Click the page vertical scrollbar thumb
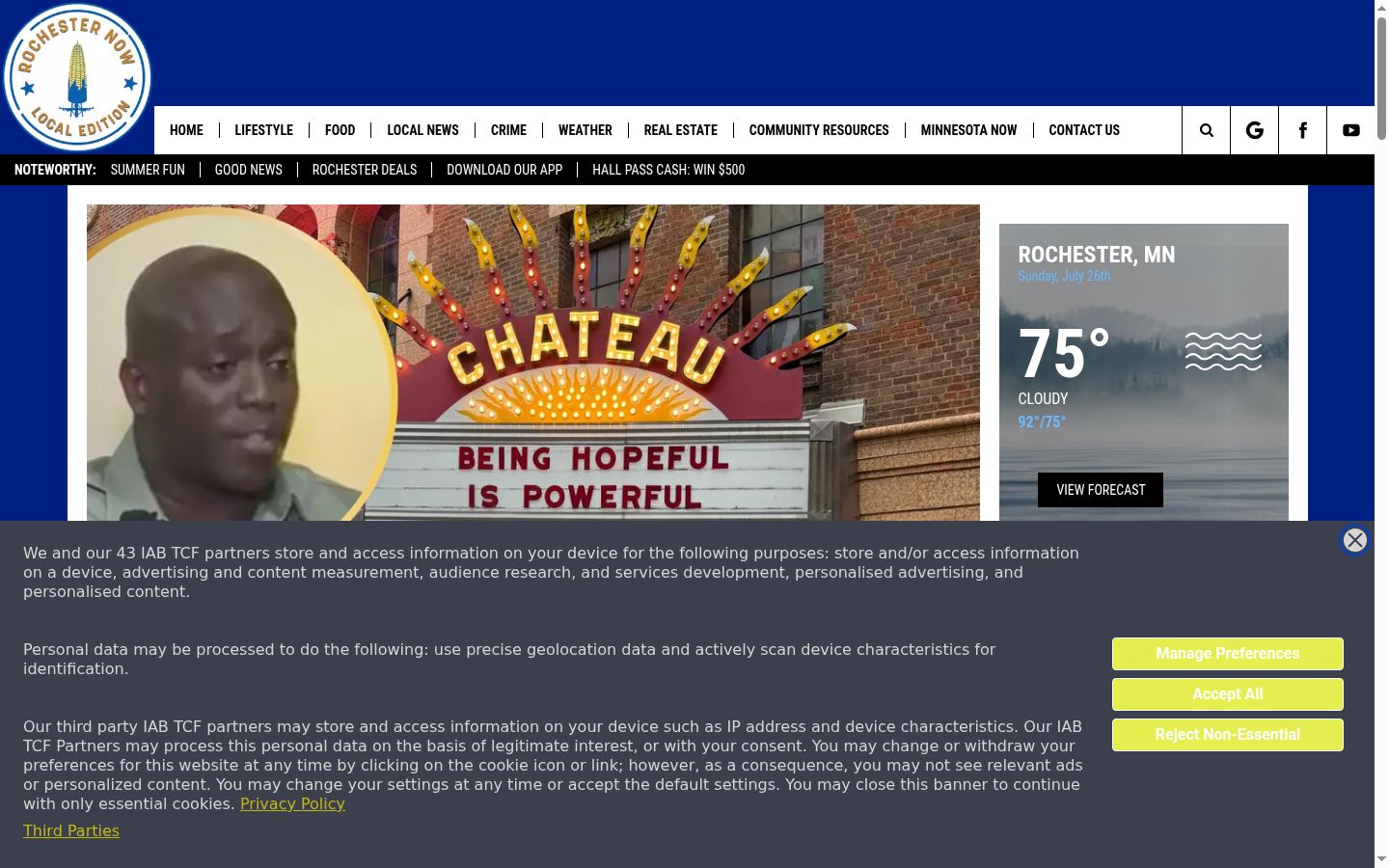Viewport: 1389px width, 868px height. (x=1381, y=79)
